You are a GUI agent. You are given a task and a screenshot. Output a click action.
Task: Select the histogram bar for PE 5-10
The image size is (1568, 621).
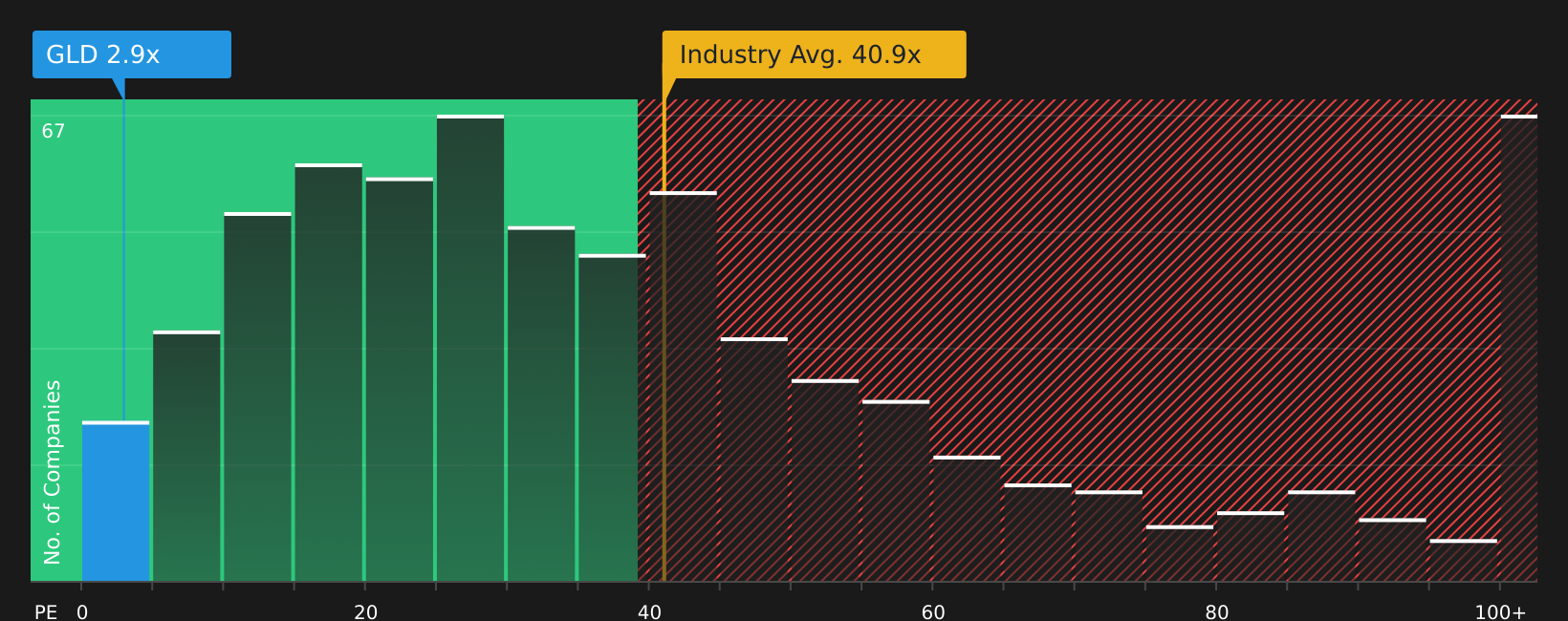(186, 456)
